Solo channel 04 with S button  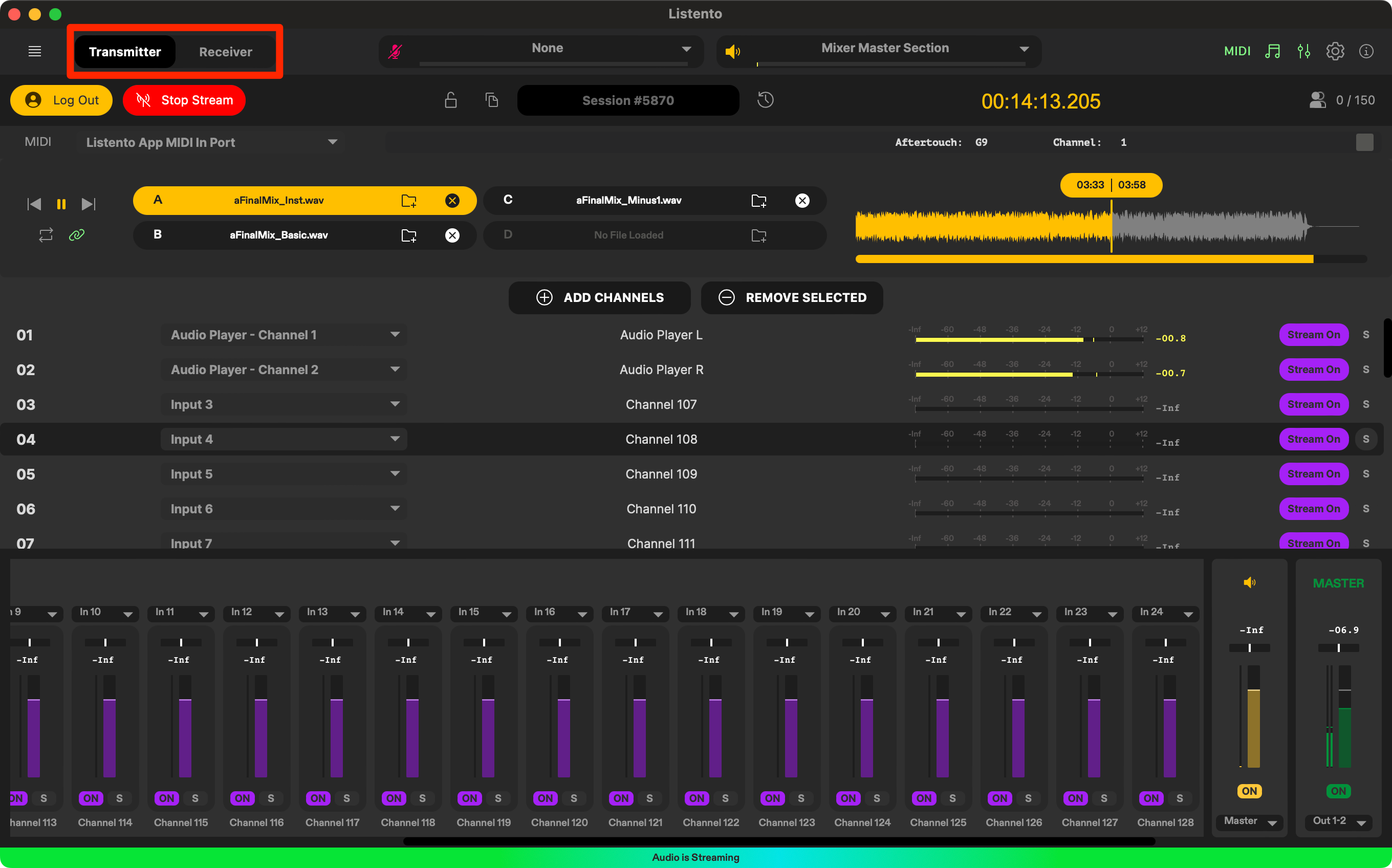1365,439
